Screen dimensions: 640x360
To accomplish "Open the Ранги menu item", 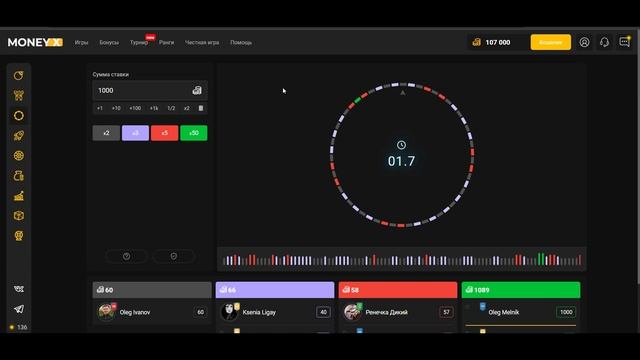I will 167,42.
